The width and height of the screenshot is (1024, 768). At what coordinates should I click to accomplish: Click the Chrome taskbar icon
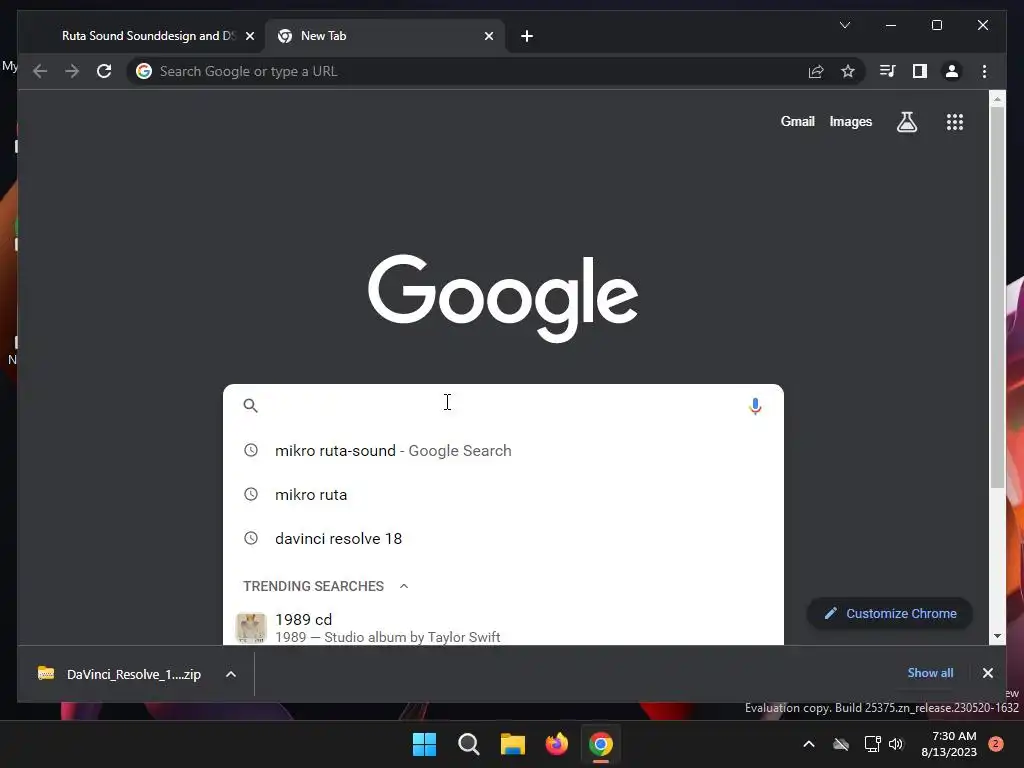click(x=601, y=744)
